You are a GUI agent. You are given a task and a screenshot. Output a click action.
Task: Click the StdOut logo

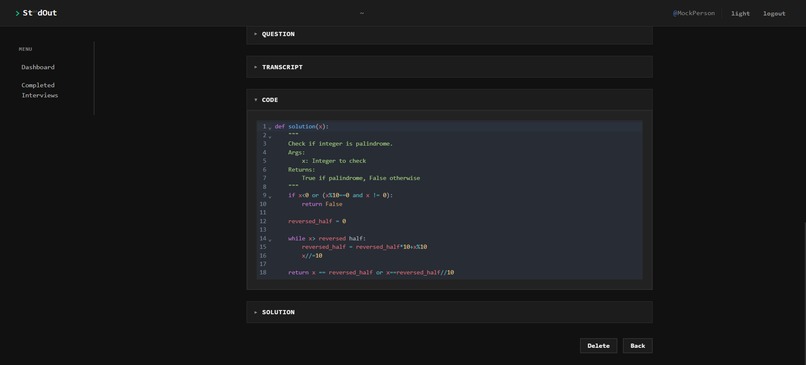(36, 13)
